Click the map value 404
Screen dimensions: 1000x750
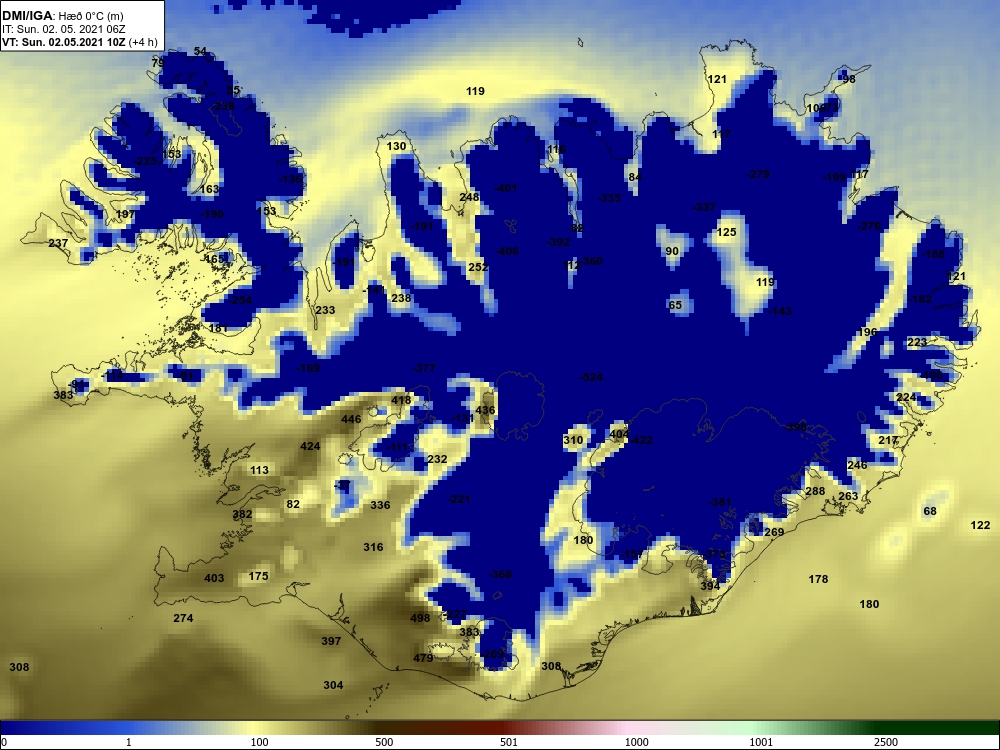(619, 434)
